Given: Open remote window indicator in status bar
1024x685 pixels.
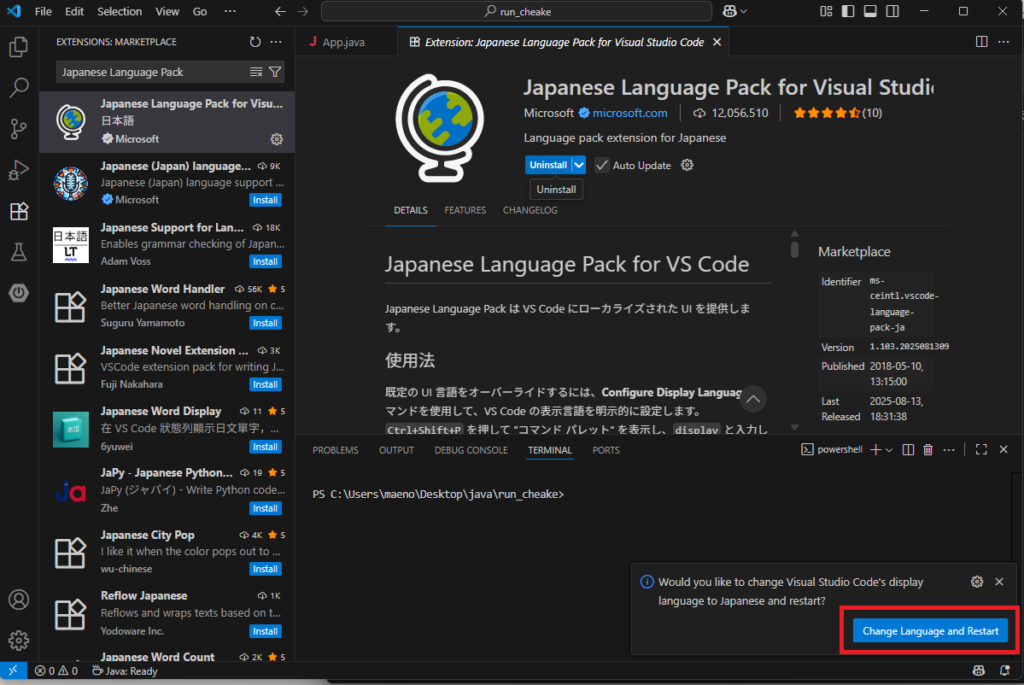Looking at the screenshot, I should pos(13,671).
